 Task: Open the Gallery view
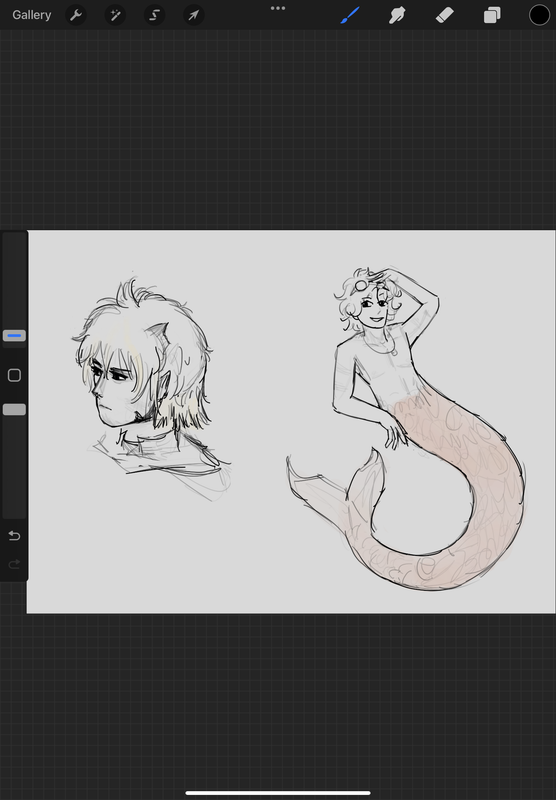pos(32,15)
